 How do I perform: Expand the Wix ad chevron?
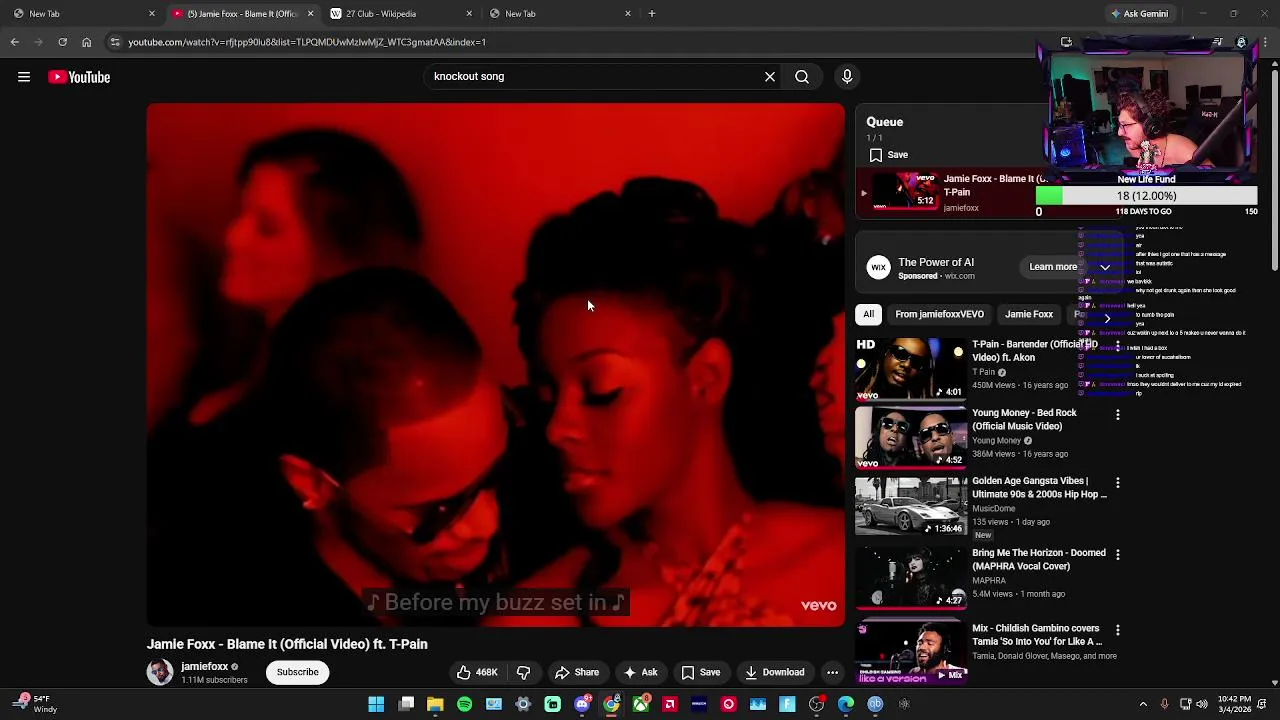click(x=1105, y=267)
